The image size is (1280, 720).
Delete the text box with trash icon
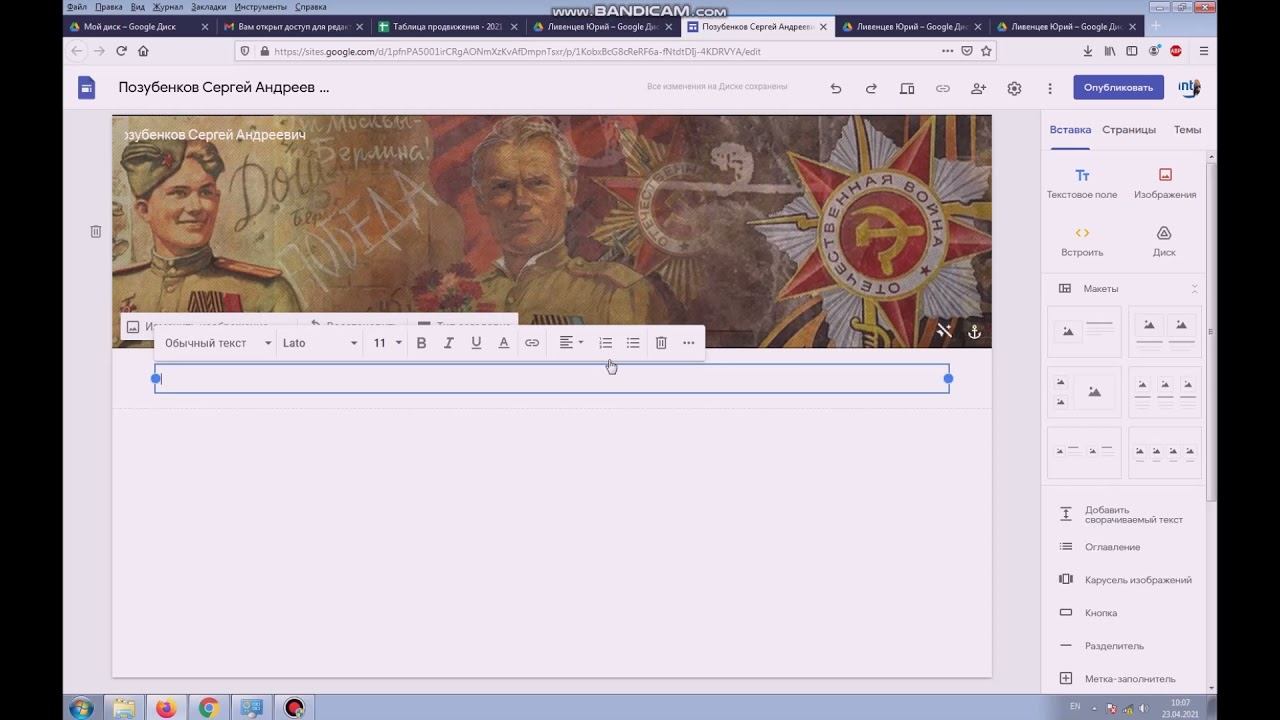tap(661, 343)
